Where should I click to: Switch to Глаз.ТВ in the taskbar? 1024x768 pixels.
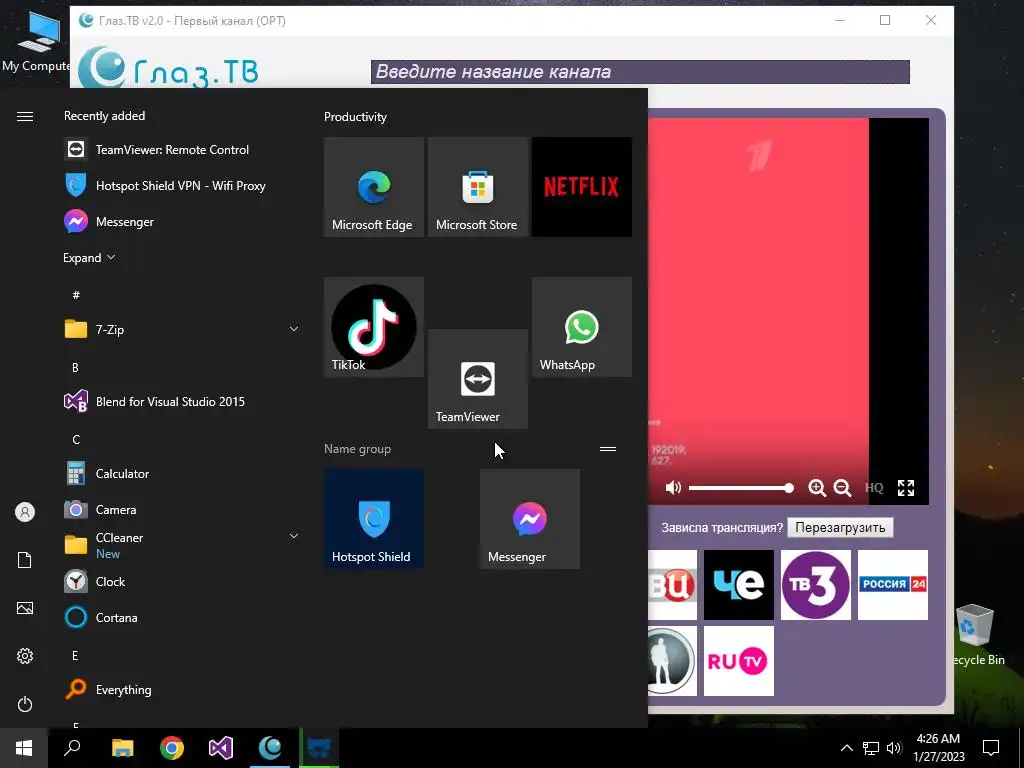pos(270,748)
